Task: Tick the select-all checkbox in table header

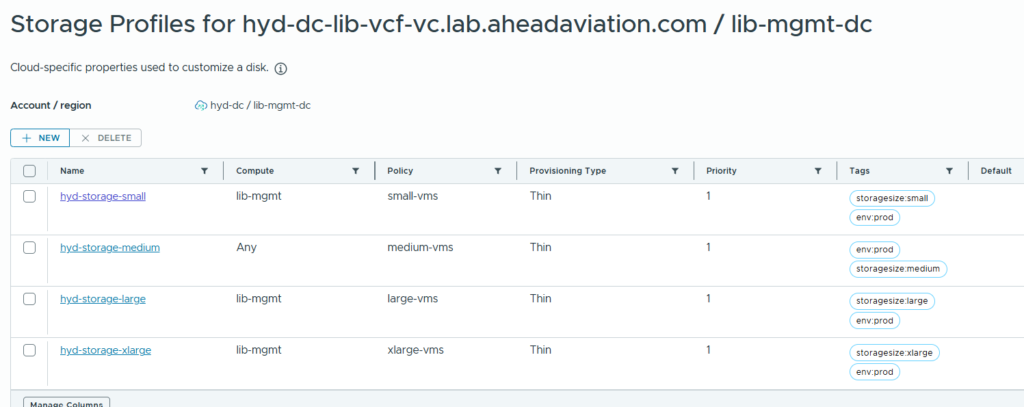Action: (29, 171)
